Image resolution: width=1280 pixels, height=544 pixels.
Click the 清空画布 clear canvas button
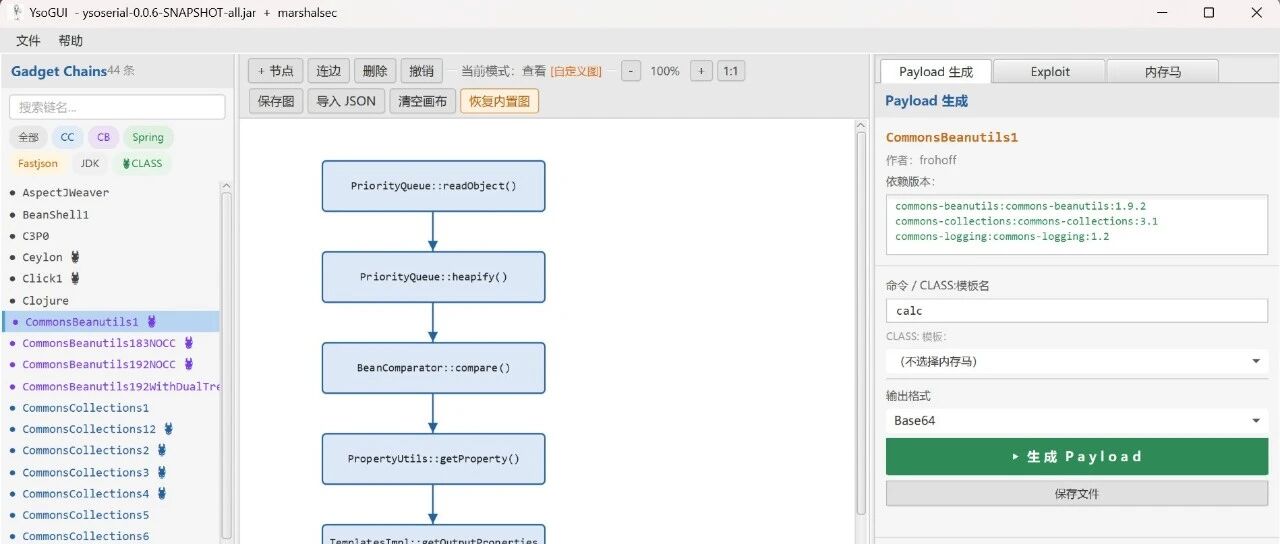coord(422,101)
